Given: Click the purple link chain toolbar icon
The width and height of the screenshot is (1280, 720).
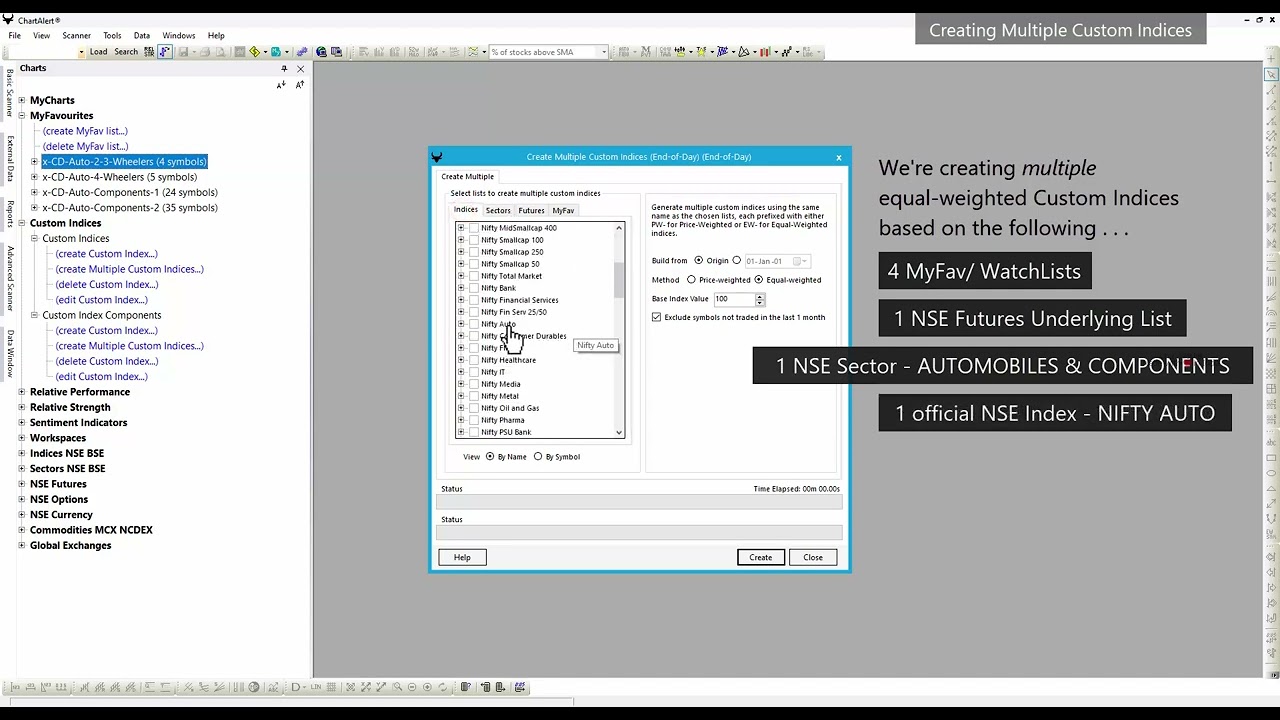Looking at the screenshot, I should click(301, 52).
